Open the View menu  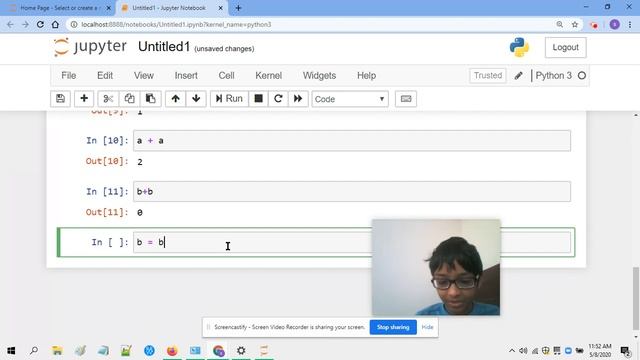click(x=144, y=76)
